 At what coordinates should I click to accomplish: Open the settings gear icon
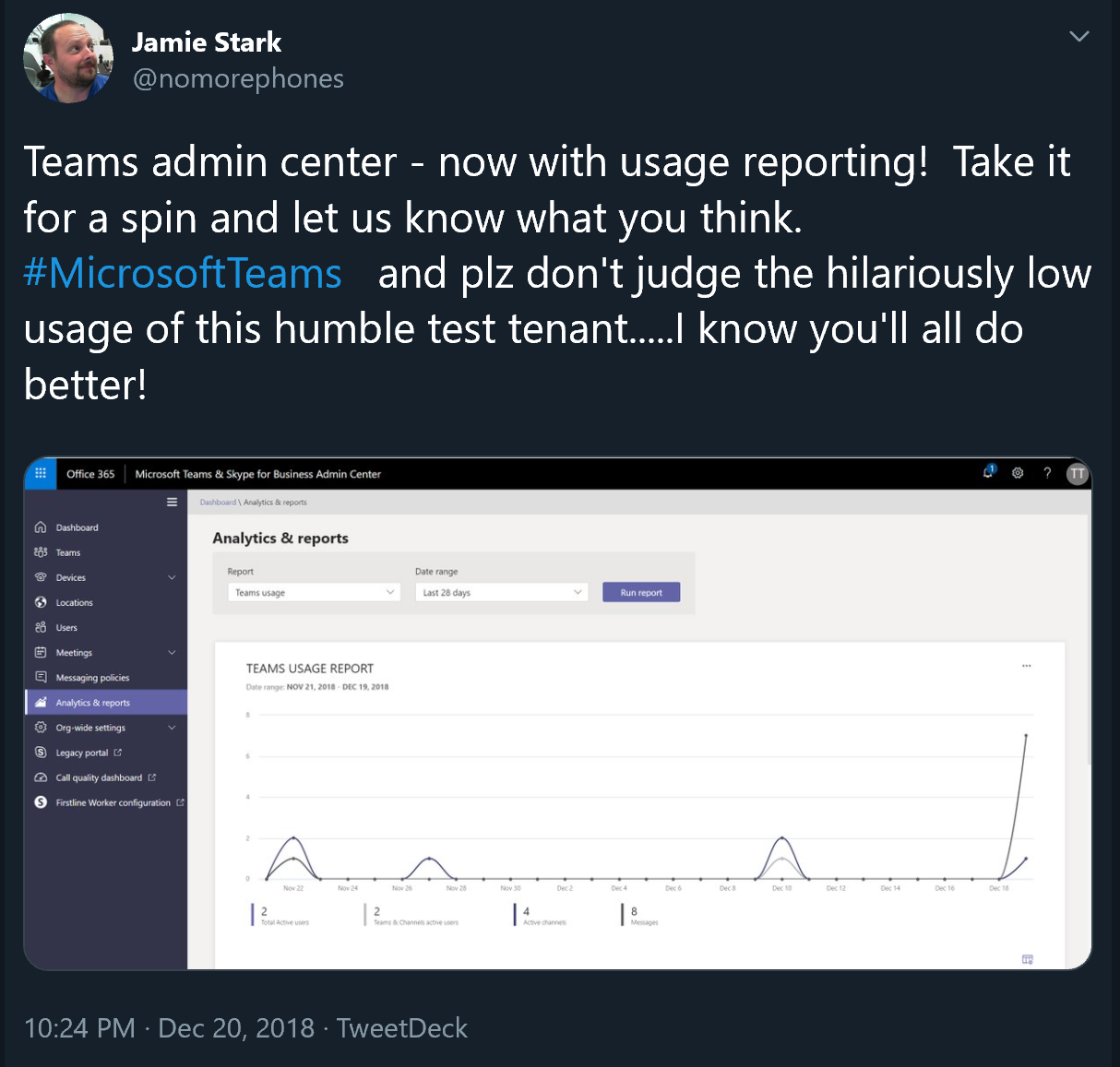point(1018,473)
